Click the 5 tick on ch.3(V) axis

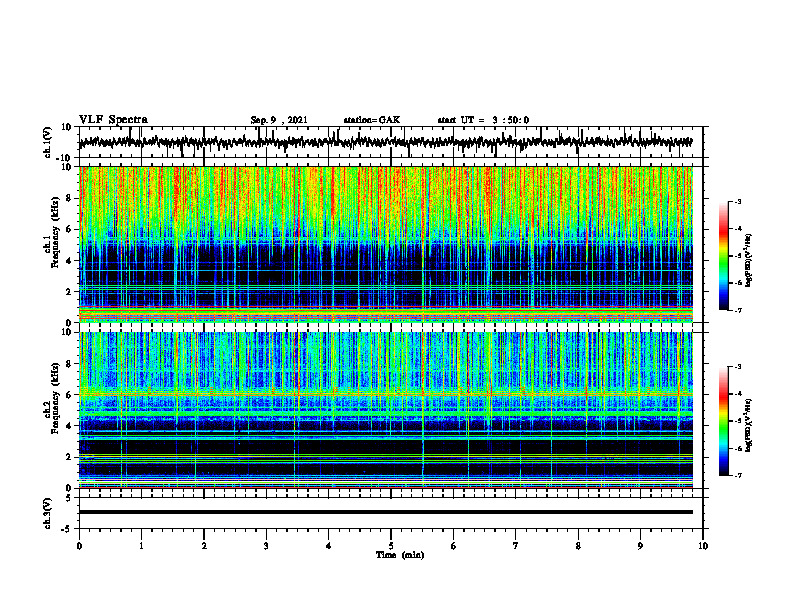[x=69, y=498]
